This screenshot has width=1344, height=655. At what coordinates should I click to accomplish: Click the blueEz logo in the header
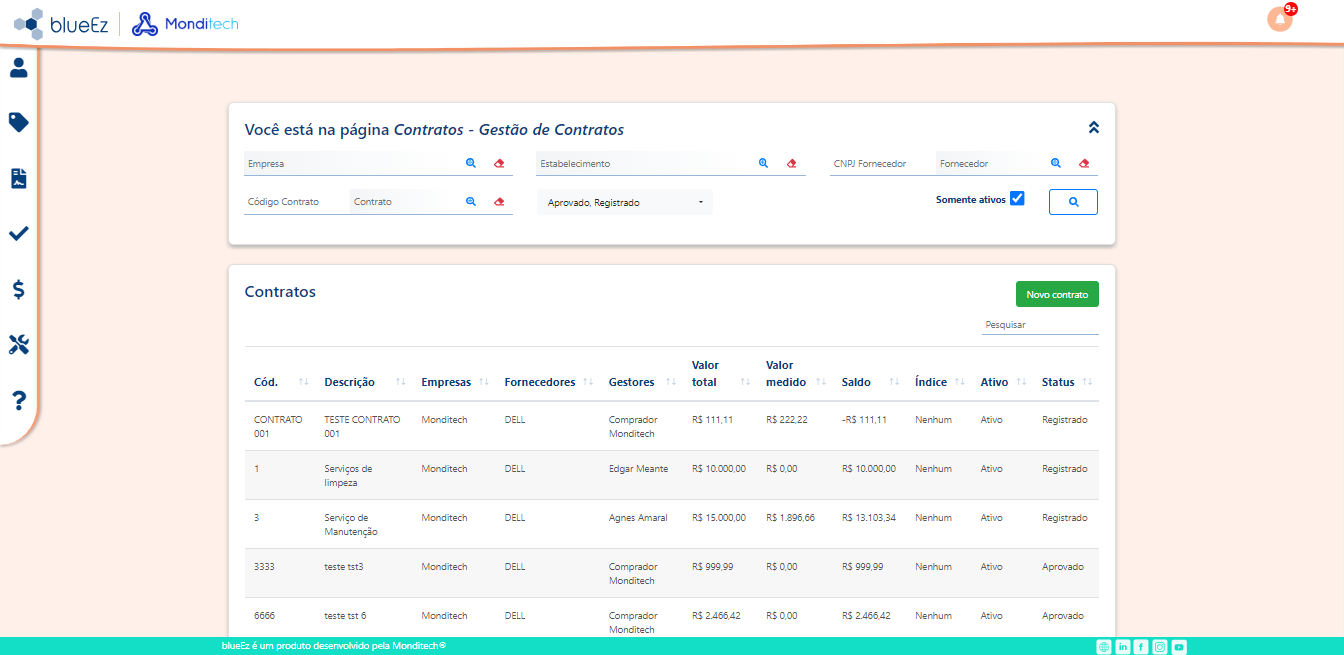[x=61, y=23]
